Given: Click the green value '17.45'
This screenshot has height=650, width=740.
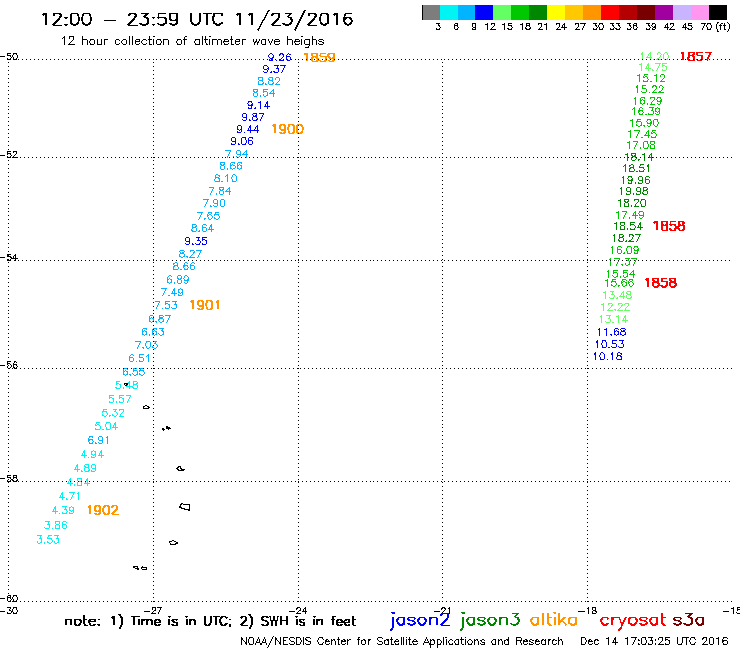Looking at the screenshot, I should 642,134.
